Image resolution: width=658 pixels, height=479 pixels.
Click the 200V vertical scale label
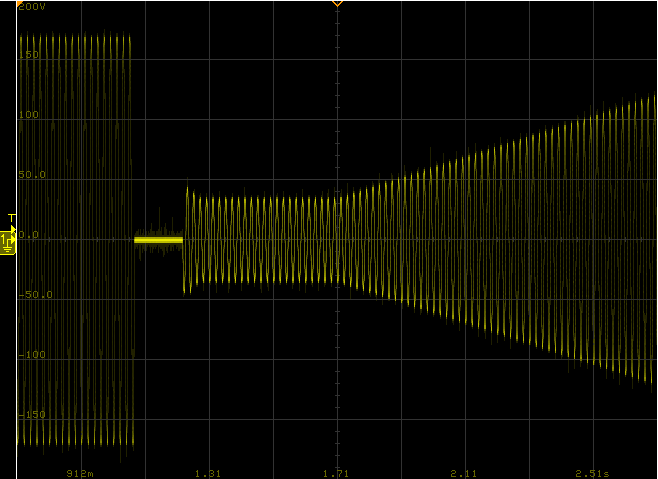point(32,7)
